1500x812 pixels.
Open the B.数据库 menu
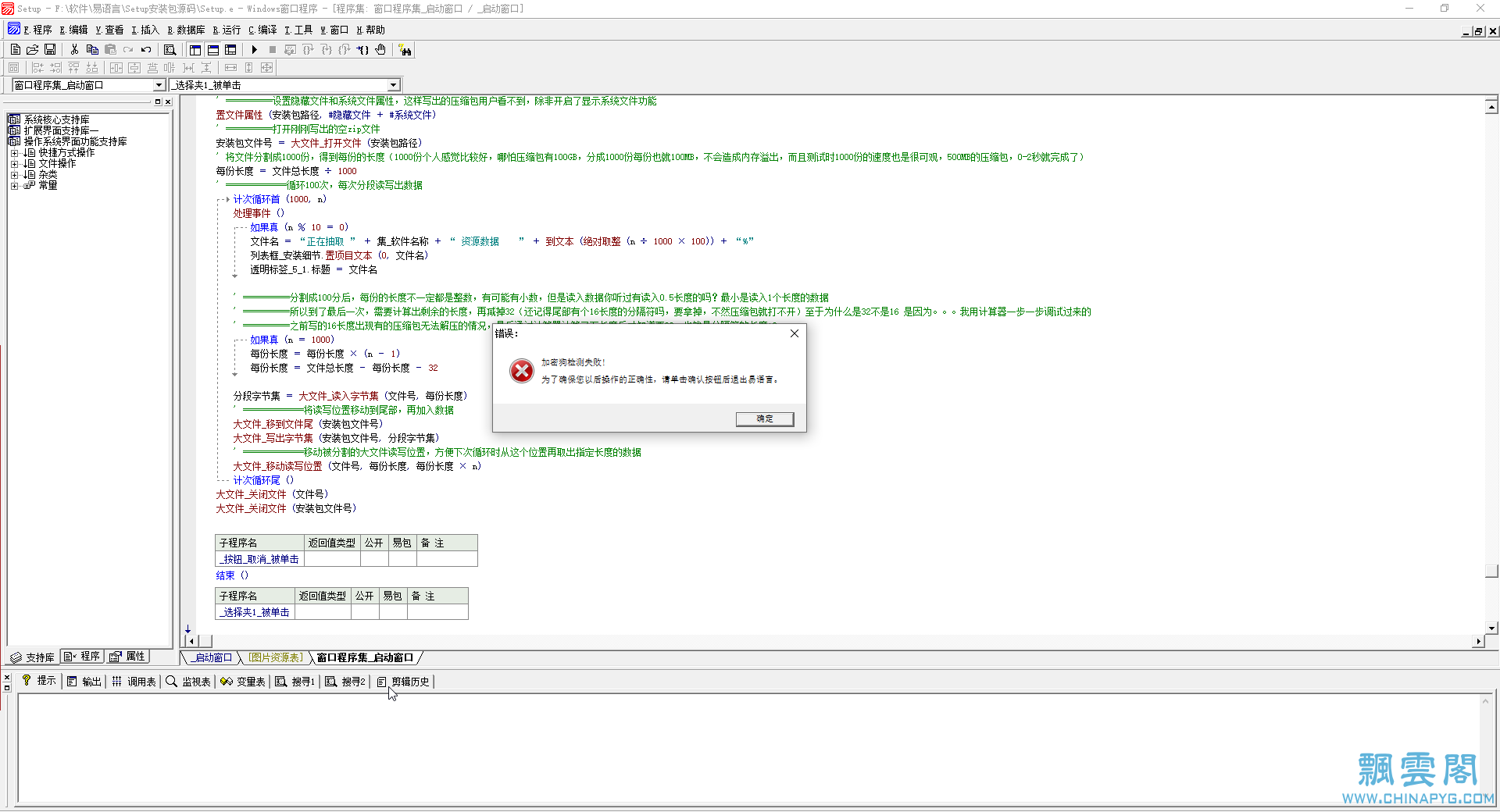pyautogui.click(x=186, y=30)
